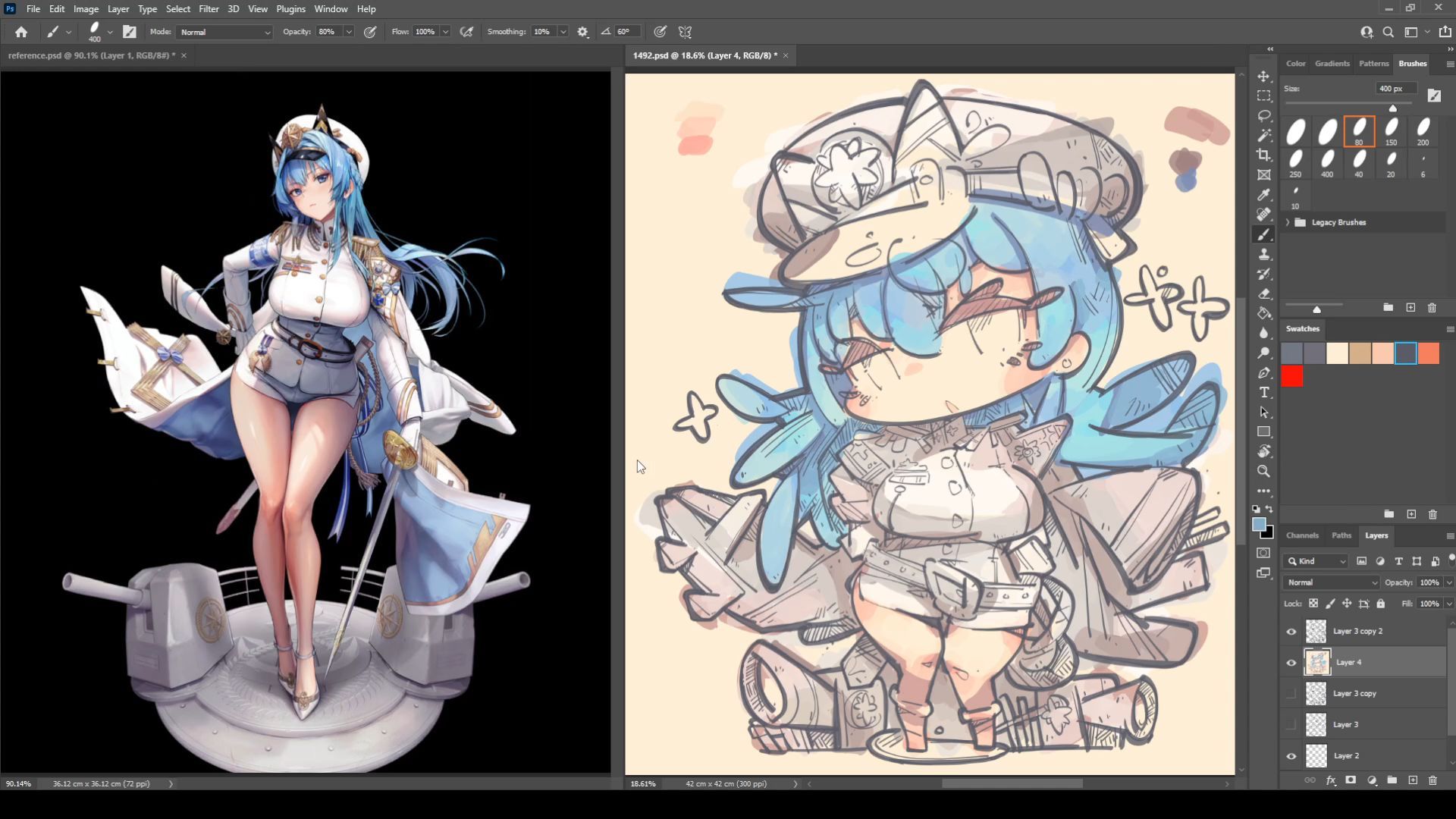Select the Rotate View tool
1456x819 pixels.
pyautogui.click(x=1263, y=451)
